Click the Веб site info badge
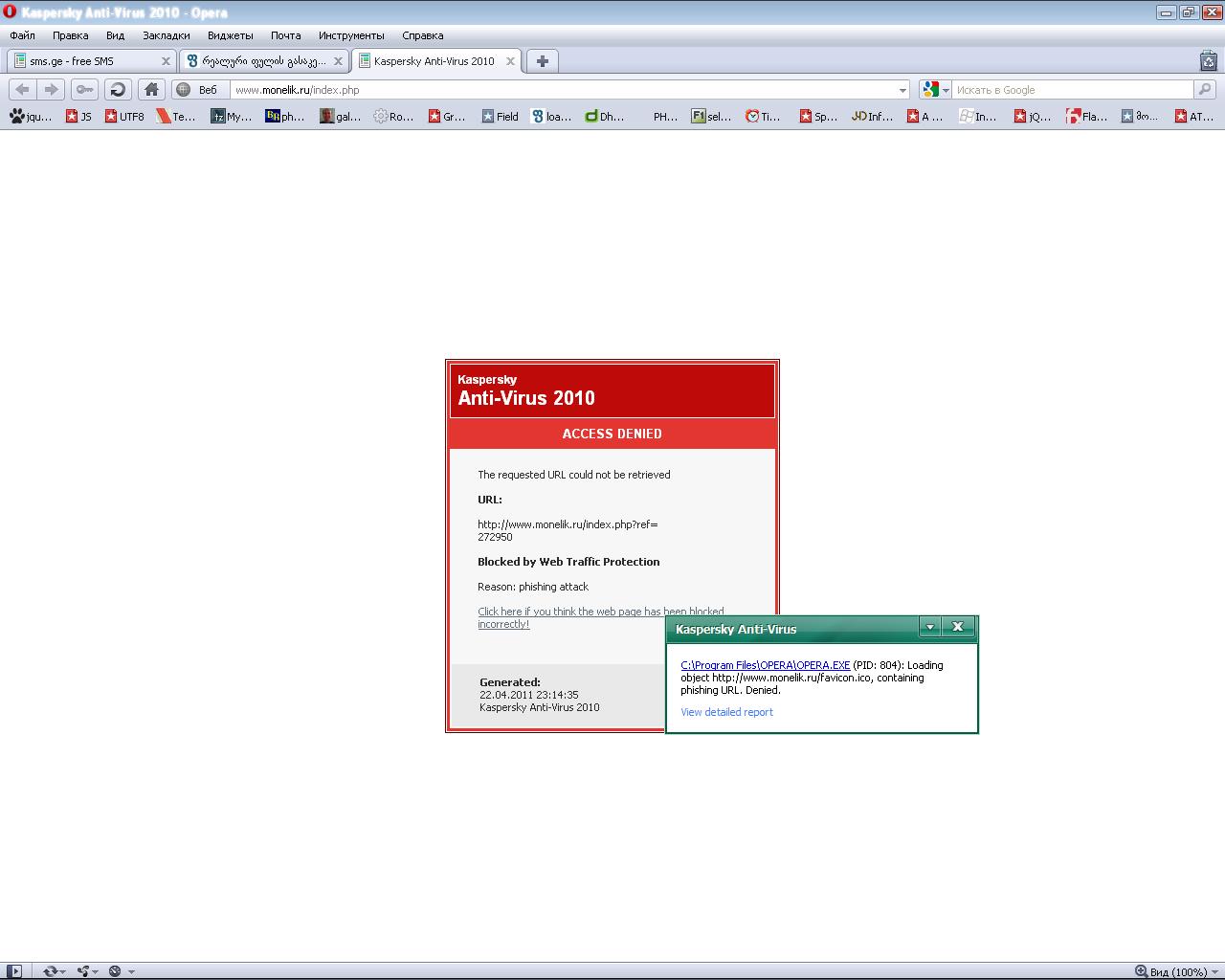Viewport: 1225px width, 980px height. pyautogui.click(x=198, y=90)
